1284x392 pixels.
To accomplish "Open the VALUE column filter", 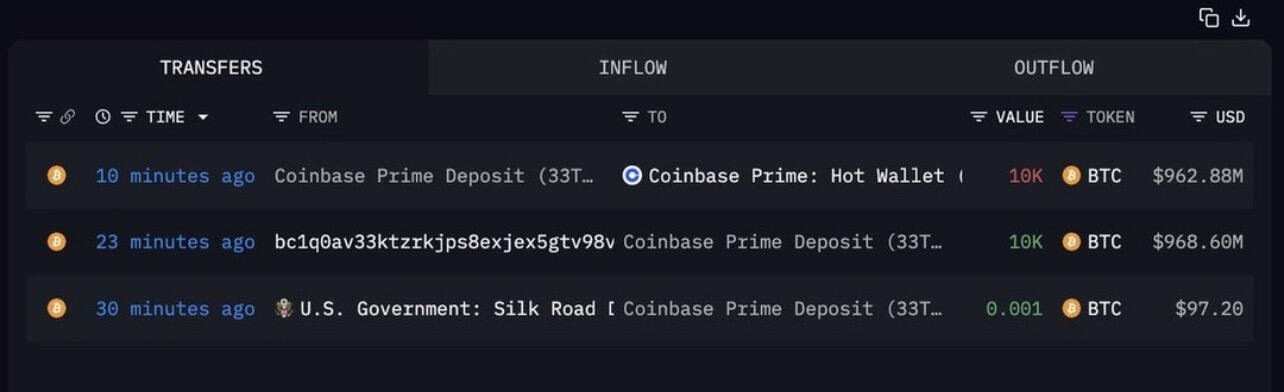I will click(x=979, y=117).
